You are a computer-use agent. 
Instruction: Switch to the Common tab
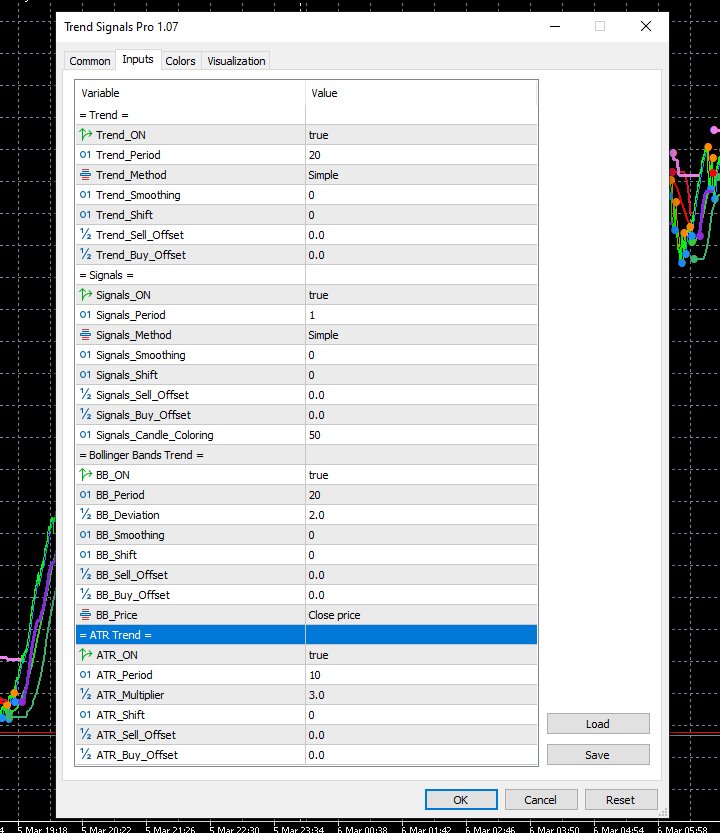point(90,61)
